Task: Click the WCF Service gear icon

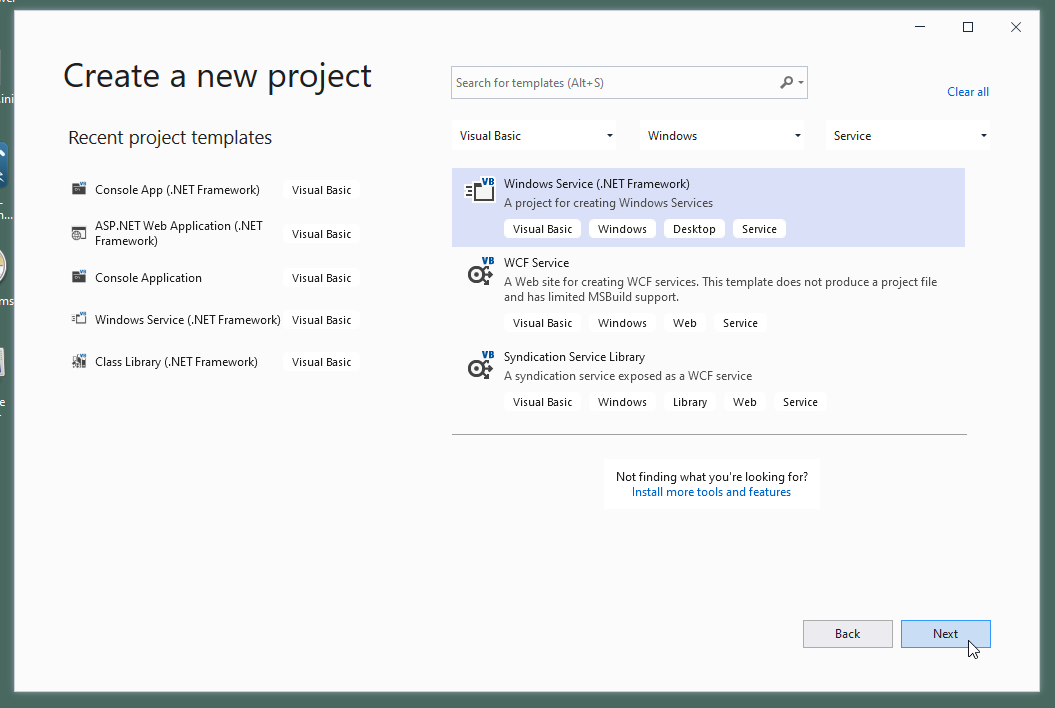Action: 481,271
